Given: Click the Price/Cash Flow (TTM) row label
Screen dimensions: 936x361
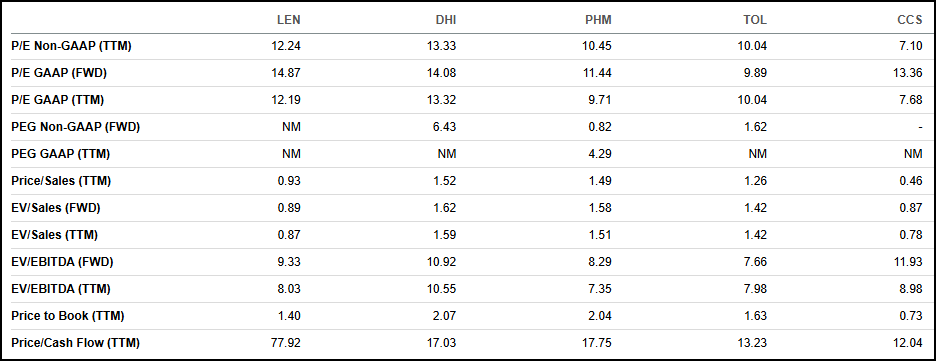Looking at the screenshot, I should coord(75,343).
